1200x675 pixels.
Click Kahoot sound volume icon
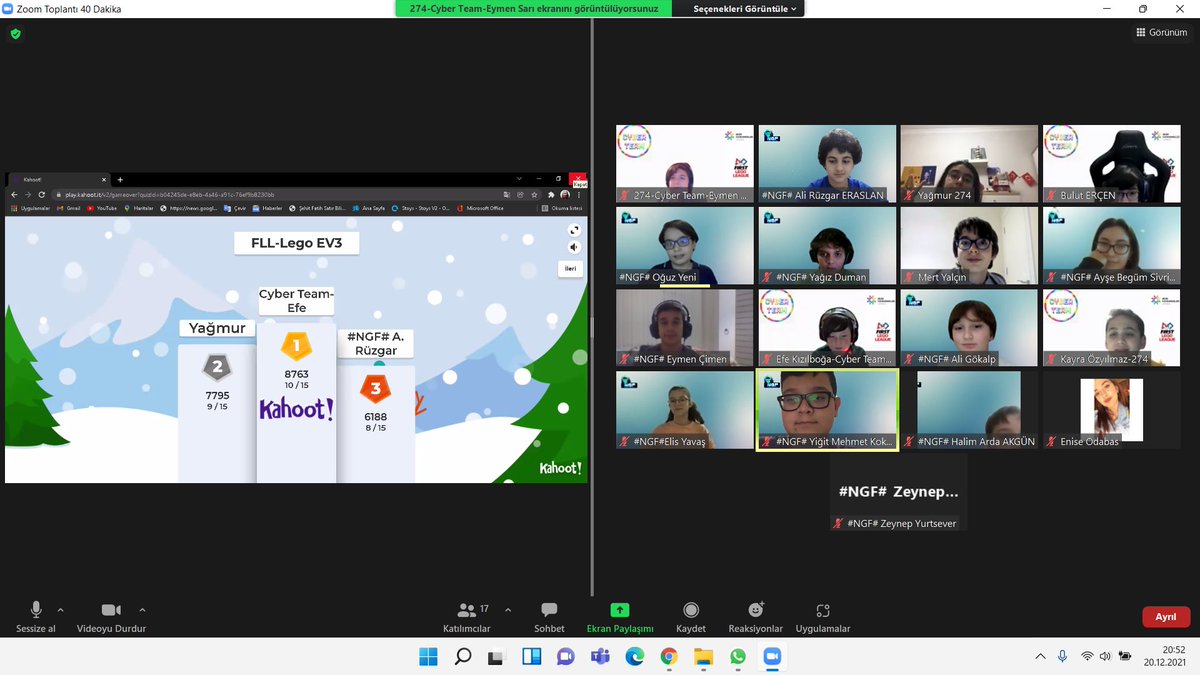pos(574,247)
